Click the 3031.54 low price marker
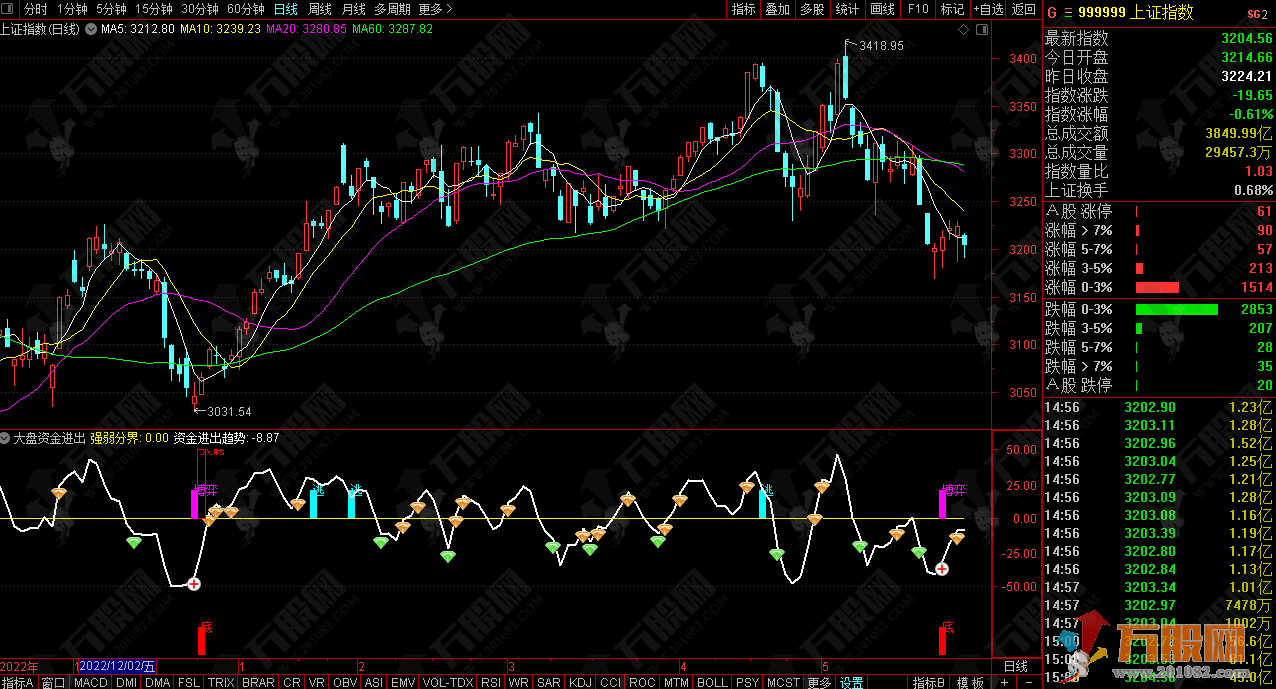Screen dimensions: 1276x689 click(228, 411)
